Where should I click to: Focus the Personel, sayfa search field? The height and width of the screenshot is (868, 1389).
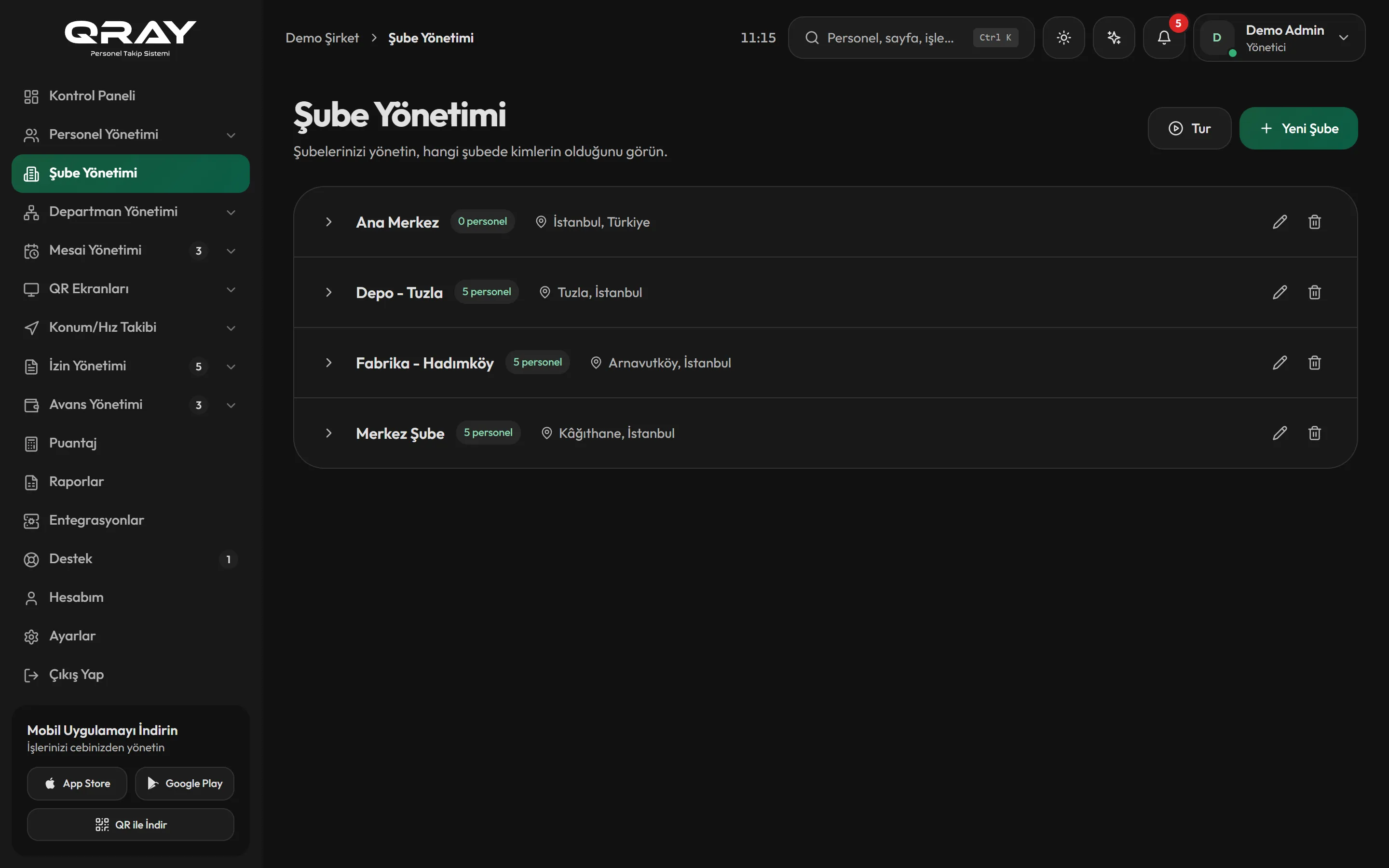click(911, 38)
